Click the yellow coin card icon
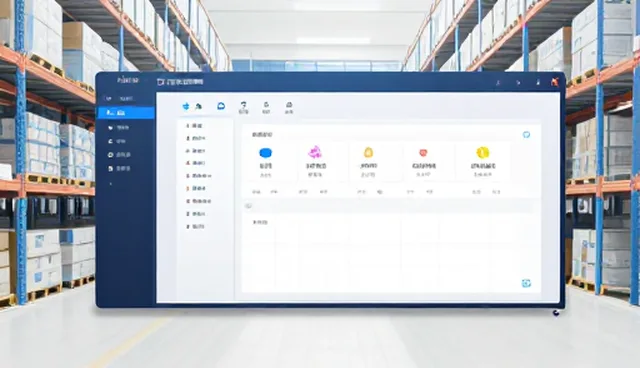This screenshot has height=368, width=640. click(x=482, y=152)
